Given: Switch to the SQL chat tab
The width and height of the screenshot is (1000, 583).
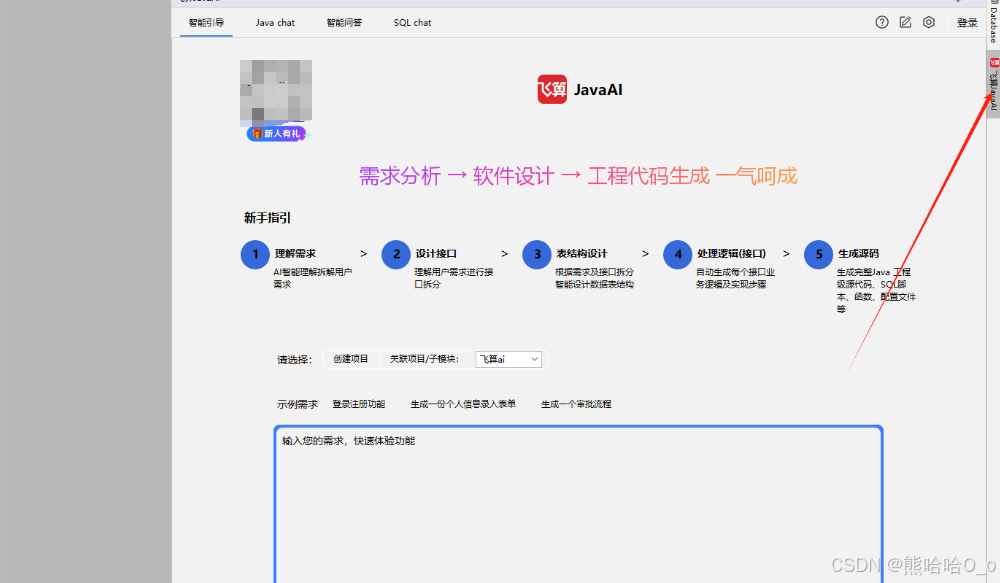Looking at the screenshot, I should tap(412, 22).
